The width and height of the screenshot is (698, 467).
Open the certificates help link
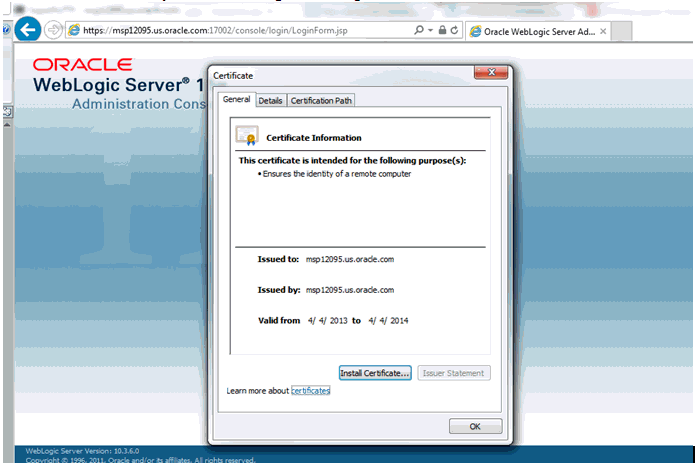[x=310, y=390]
